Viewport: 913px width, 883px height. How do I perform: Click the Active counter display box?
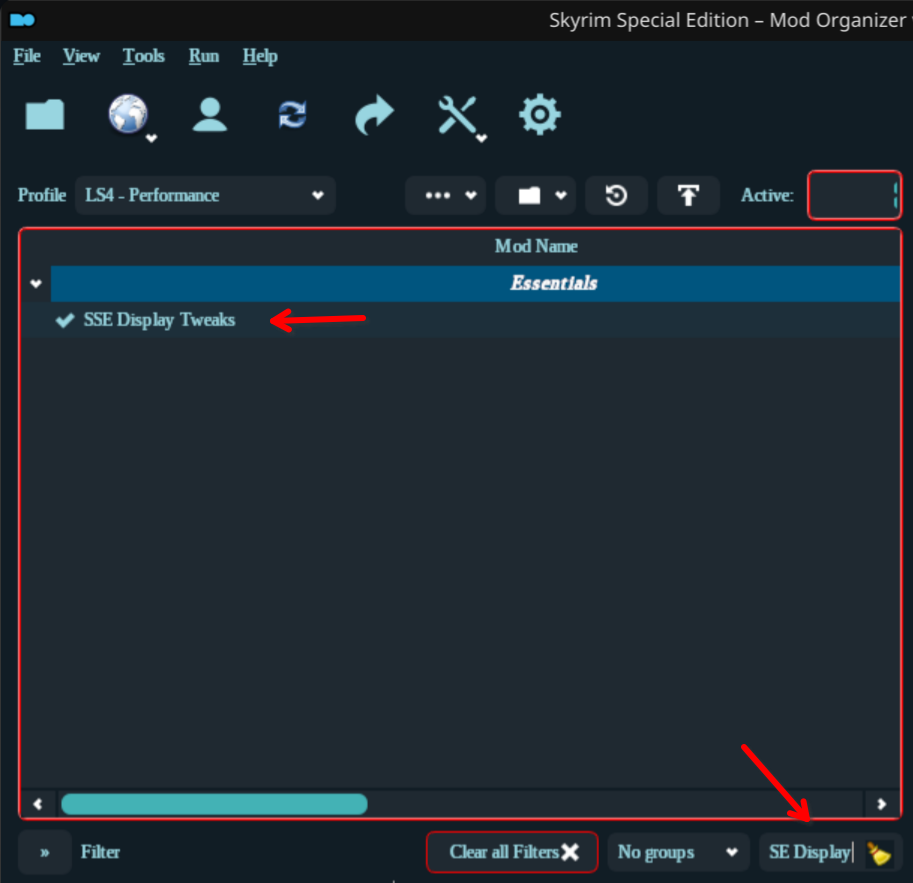[x=854, y=195]
